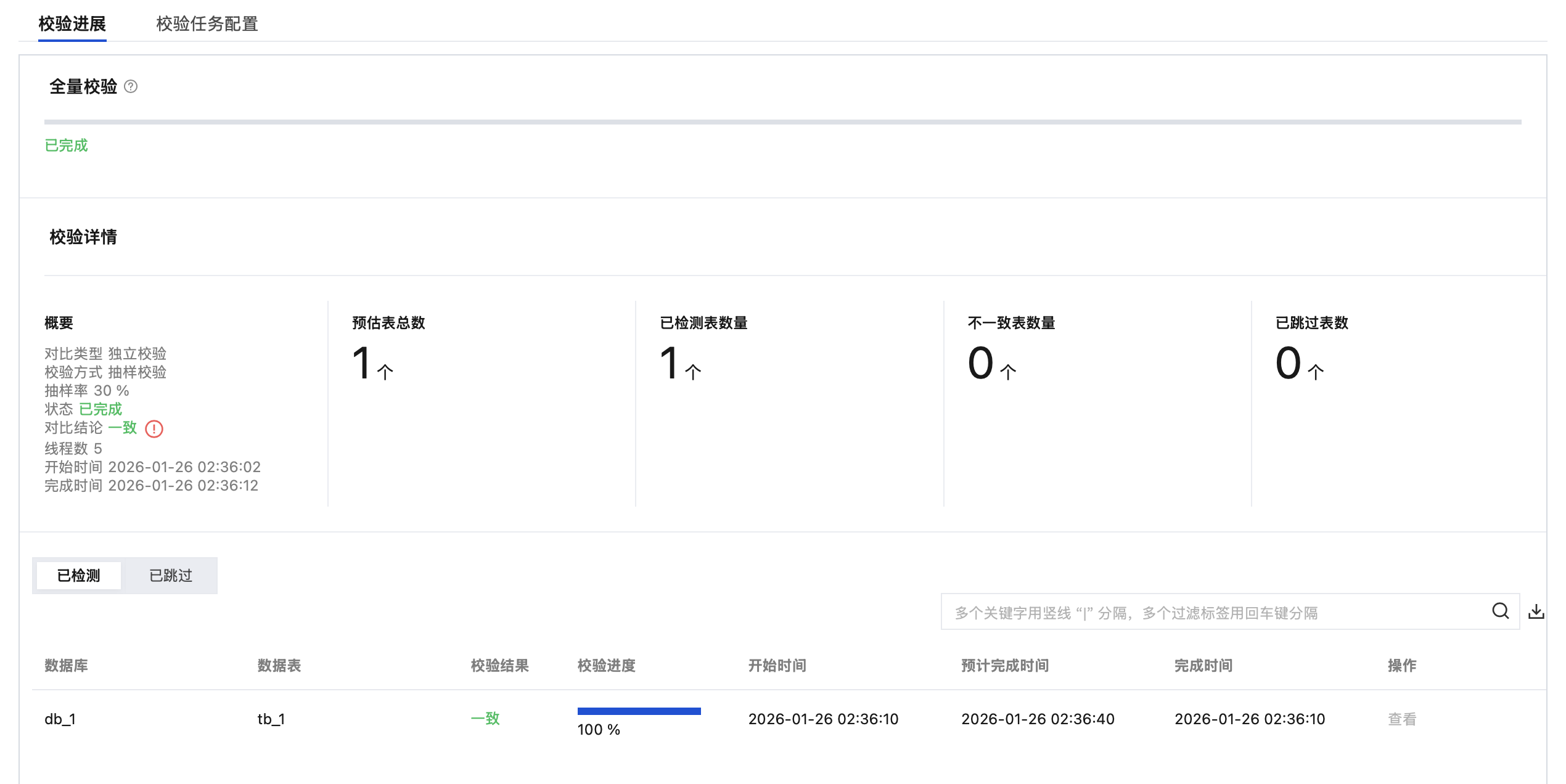Select the 已检测 segment

click(78, 576)
